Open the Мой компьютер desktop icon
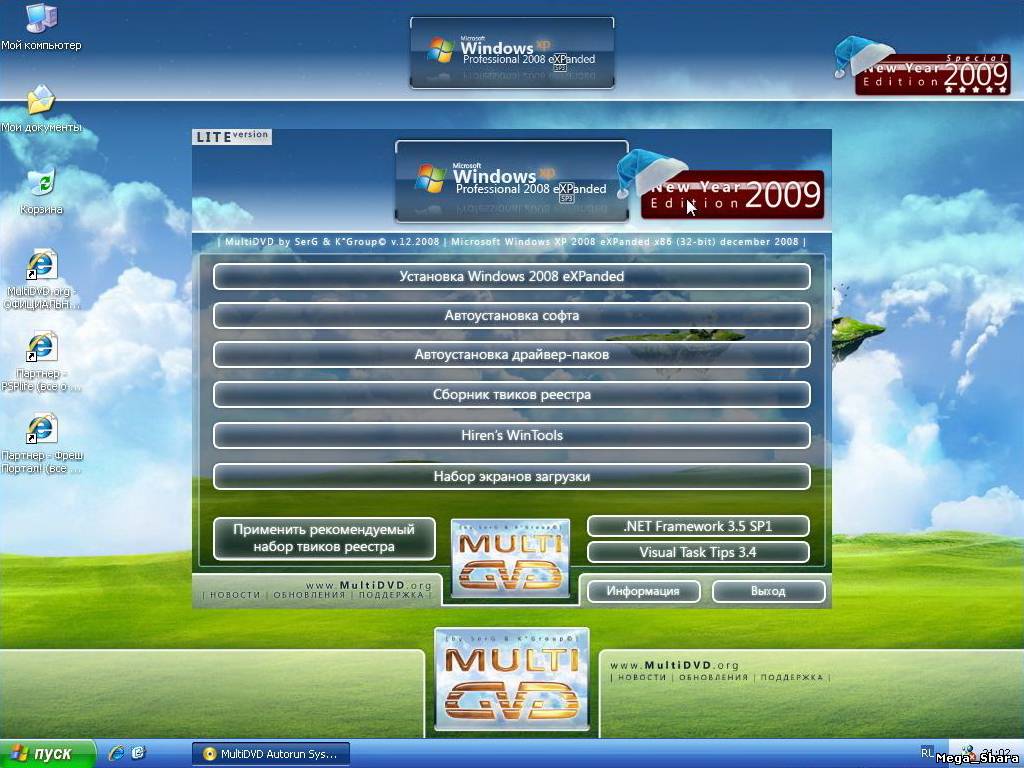The width and height of the screenshot is (1024, 768). (41, 26)
